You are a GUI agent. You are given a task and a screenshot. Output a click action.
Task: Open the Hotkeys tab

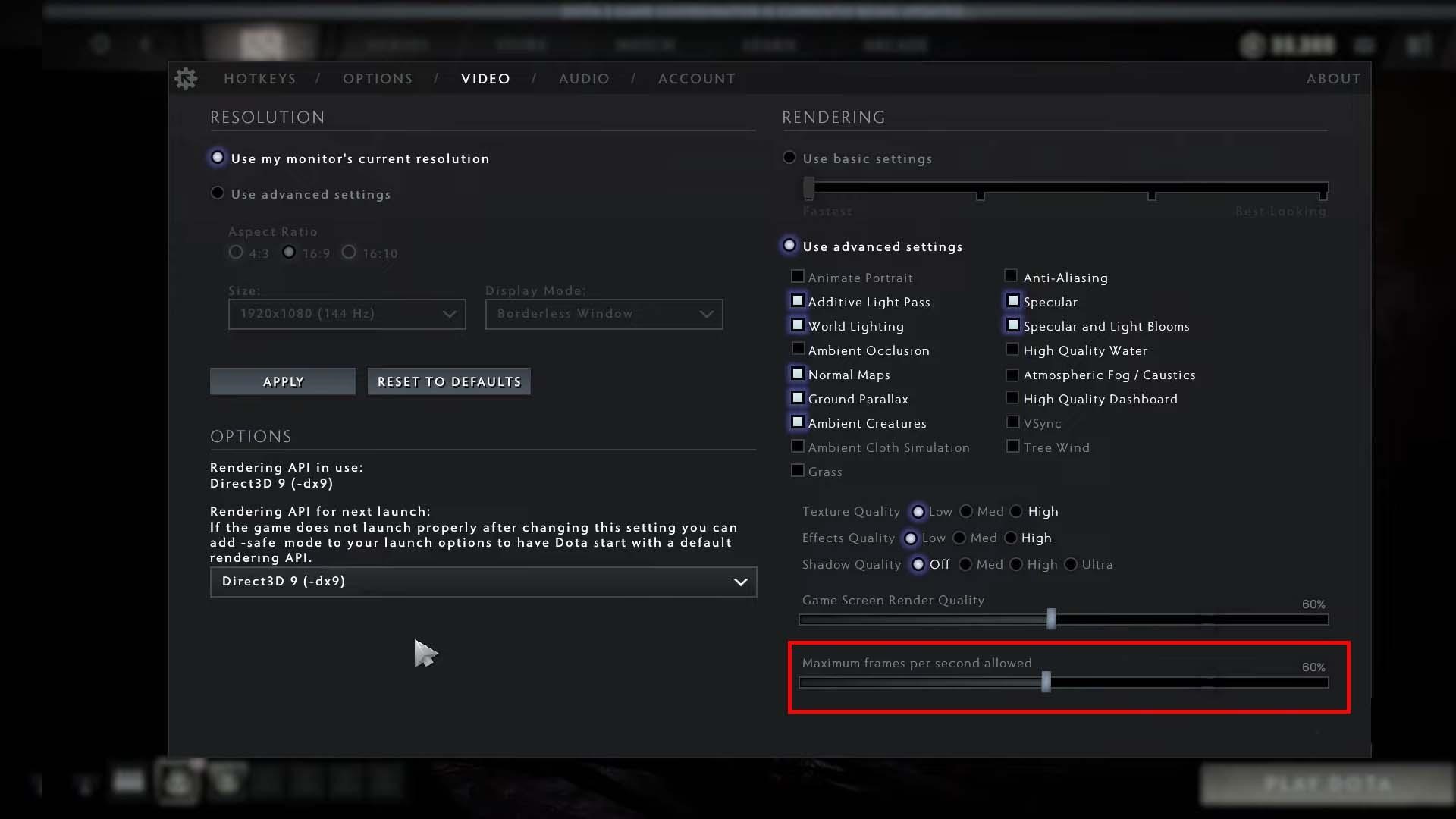click(259, 79)
